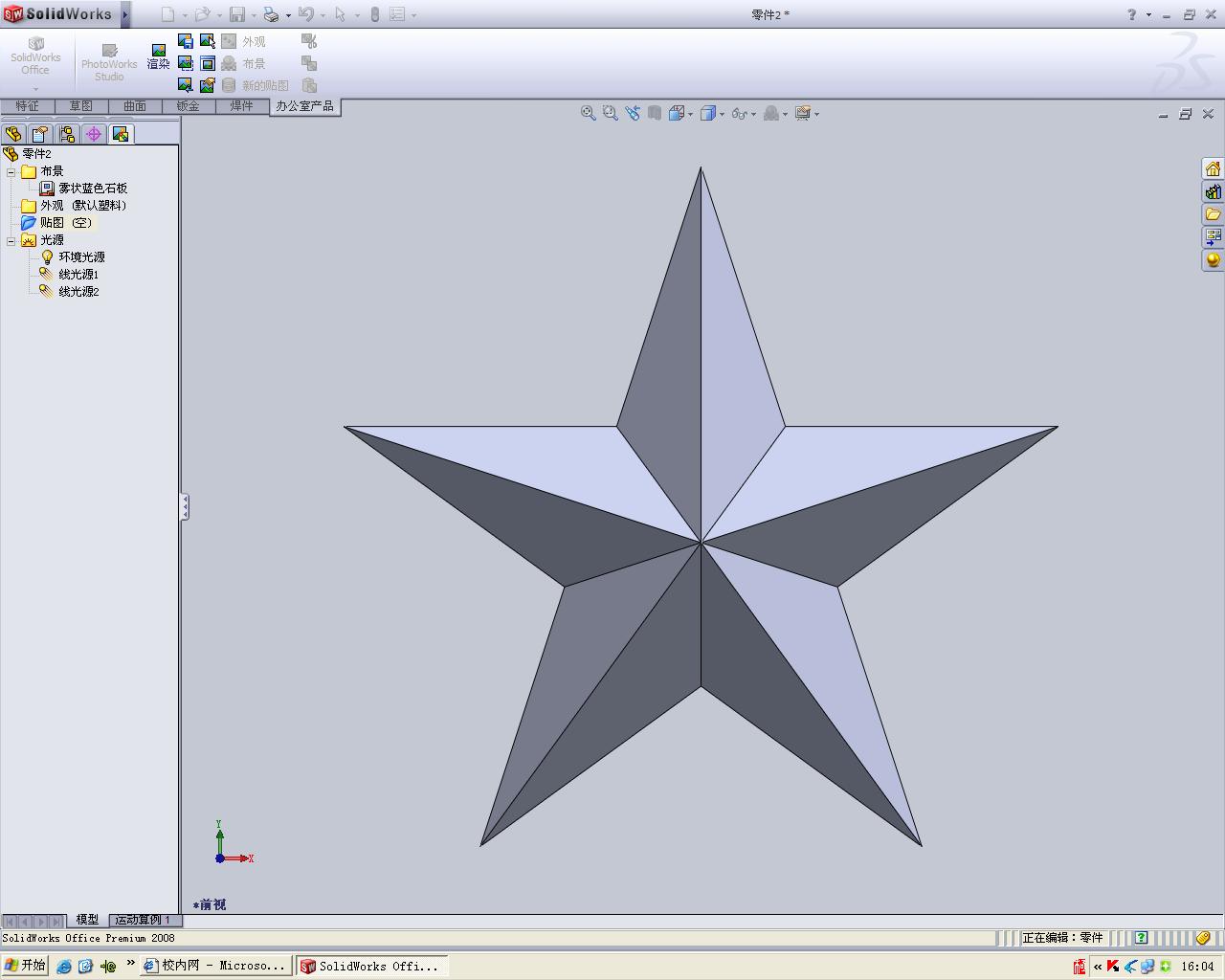1225x980 pixels.
Task: Click the PhotoWorks Studio button
Action: [x=109, y=63]
